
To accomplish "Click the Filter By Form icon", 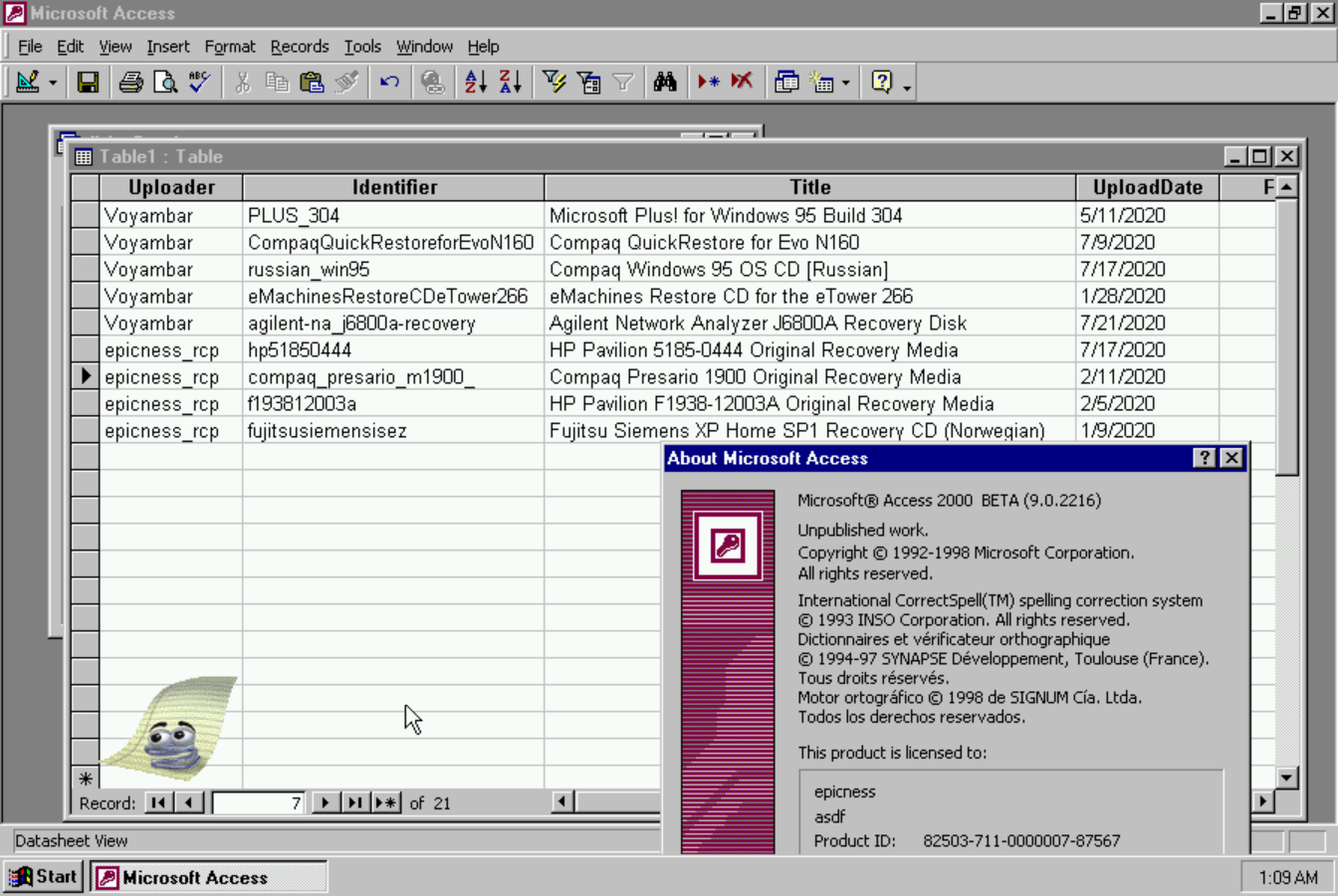I will click(x=588, y=82).
